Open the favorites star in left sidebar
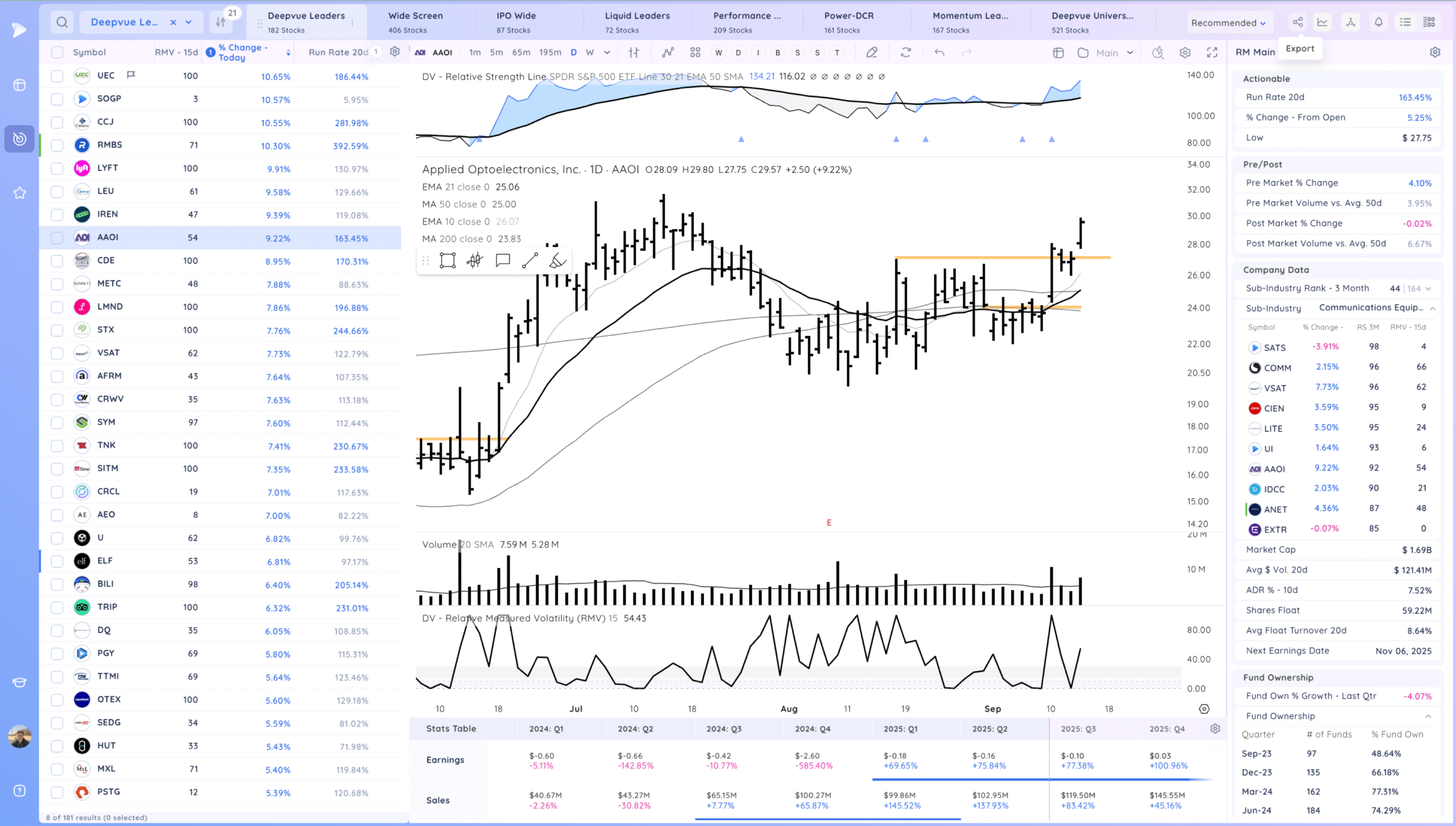 click(x=19, y=193)
